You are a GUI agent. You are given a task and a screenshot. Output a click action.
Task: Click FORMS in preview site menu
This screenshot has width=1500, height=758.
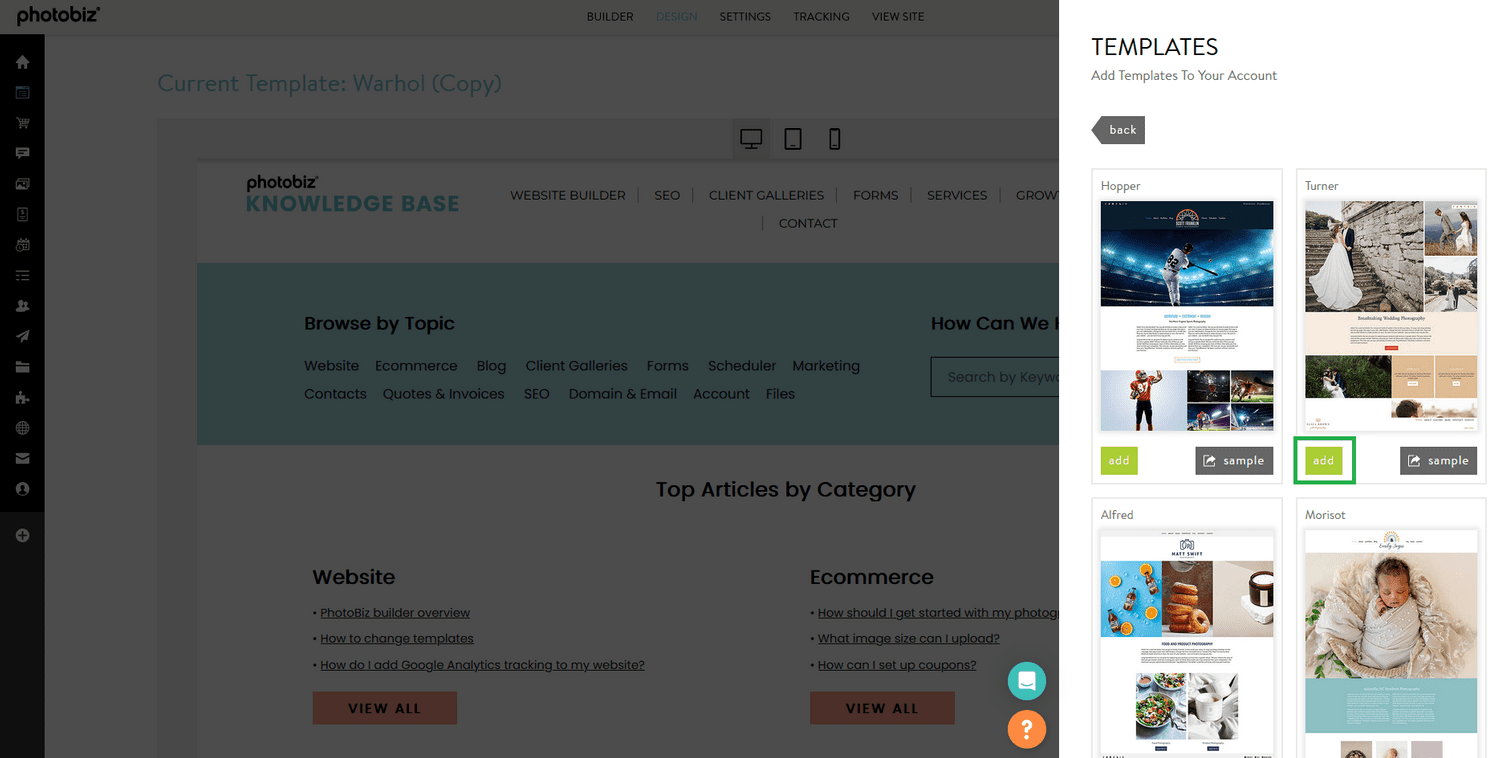(875, 195)
